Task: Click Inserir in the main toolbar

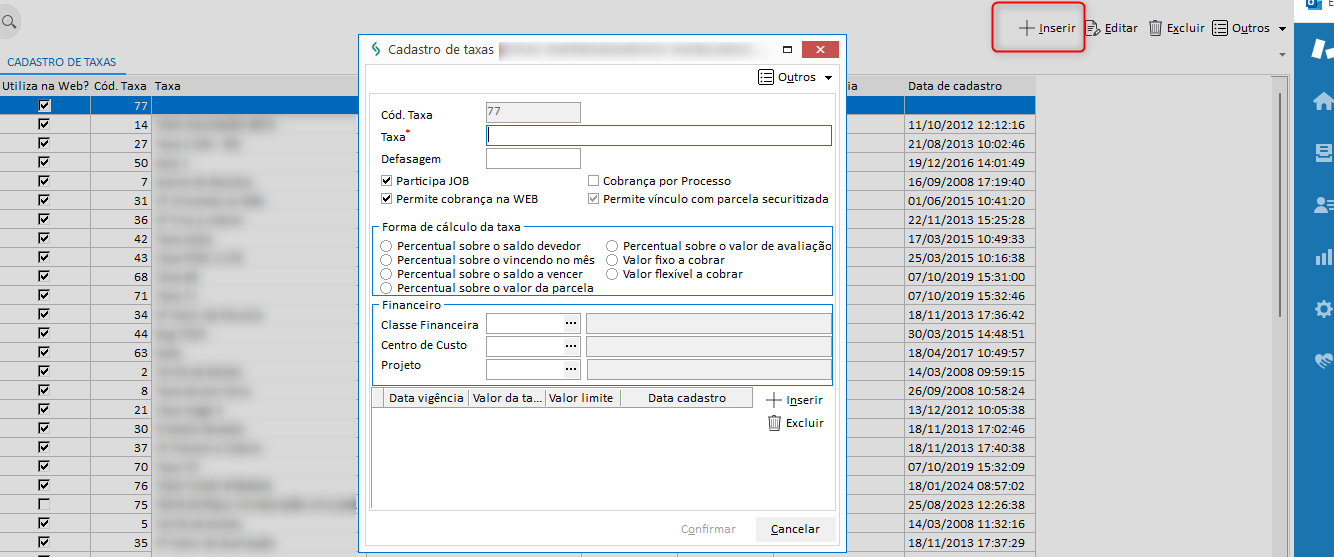Action: pos(1047,28)
